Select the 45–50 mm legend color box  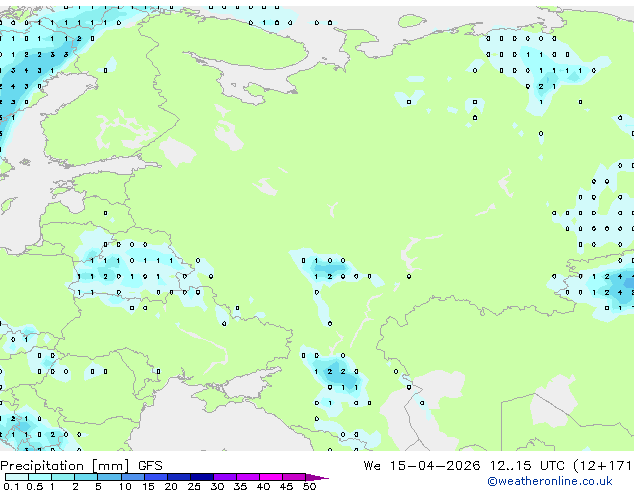[294, 477]
